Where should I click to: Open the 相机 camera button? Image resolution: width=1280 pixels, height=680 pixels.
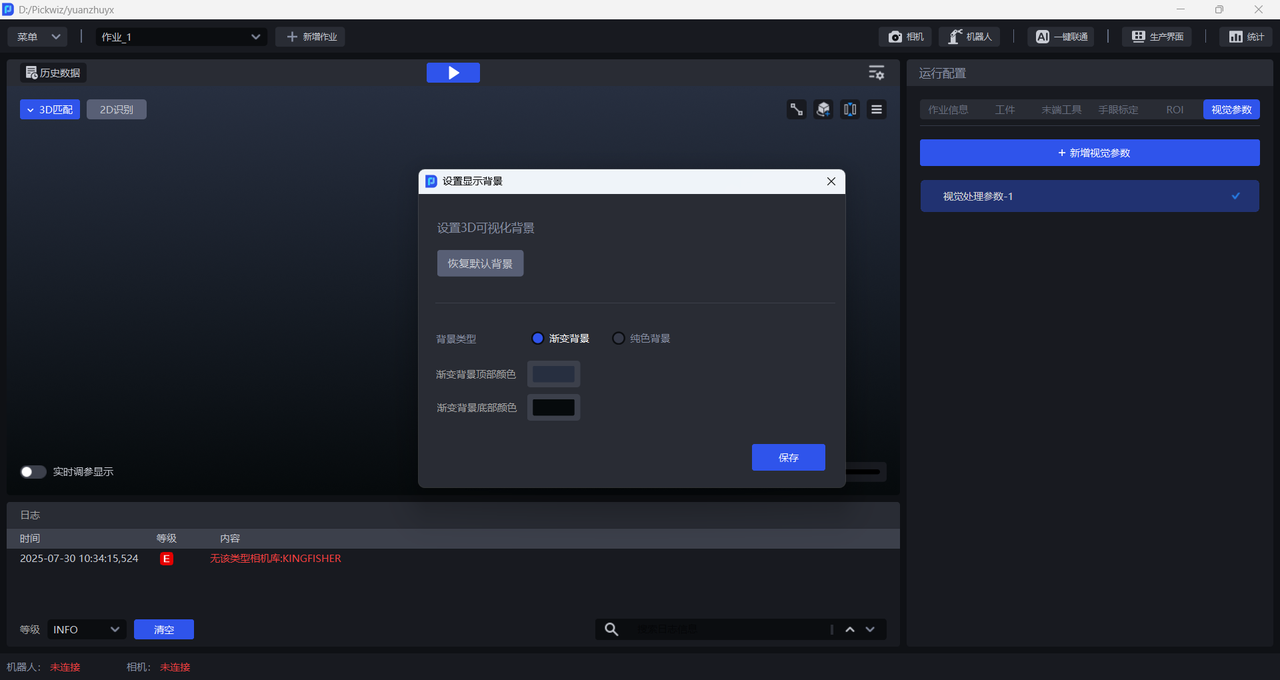(x=905, y=37)
